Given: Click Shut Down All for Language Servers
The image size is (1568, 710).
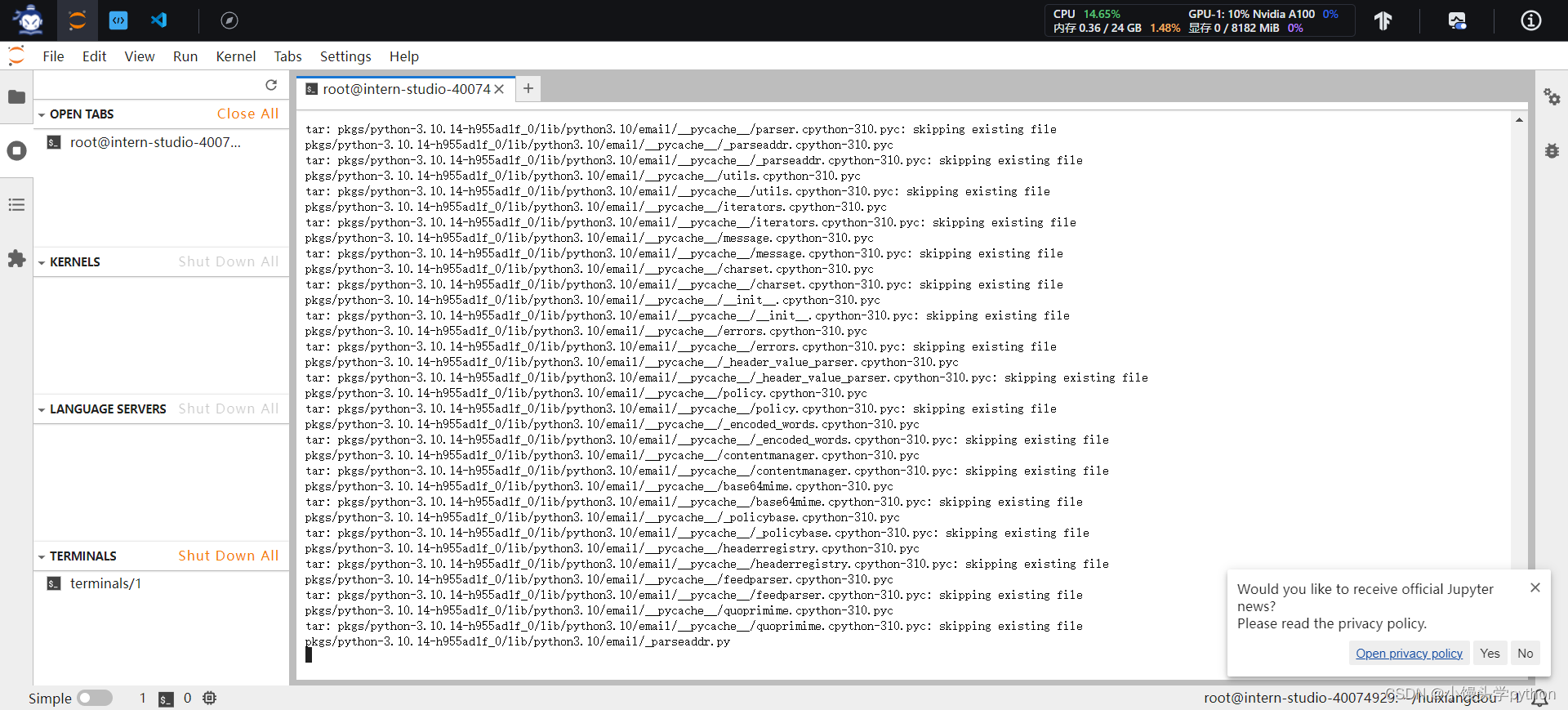Looking at the screenshot, I should click(x=229, y=409).
